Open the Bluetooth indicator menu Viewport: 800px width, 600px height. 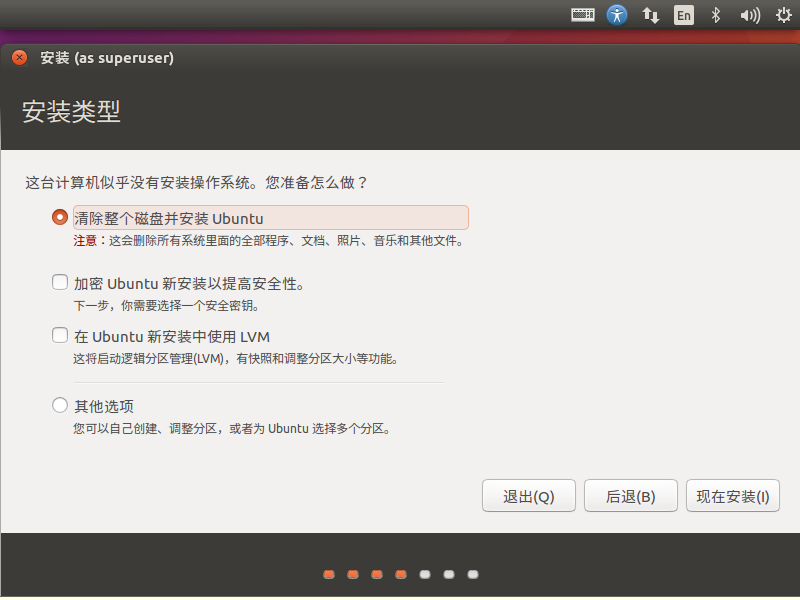pyautogui.click(x=716, y=15)
